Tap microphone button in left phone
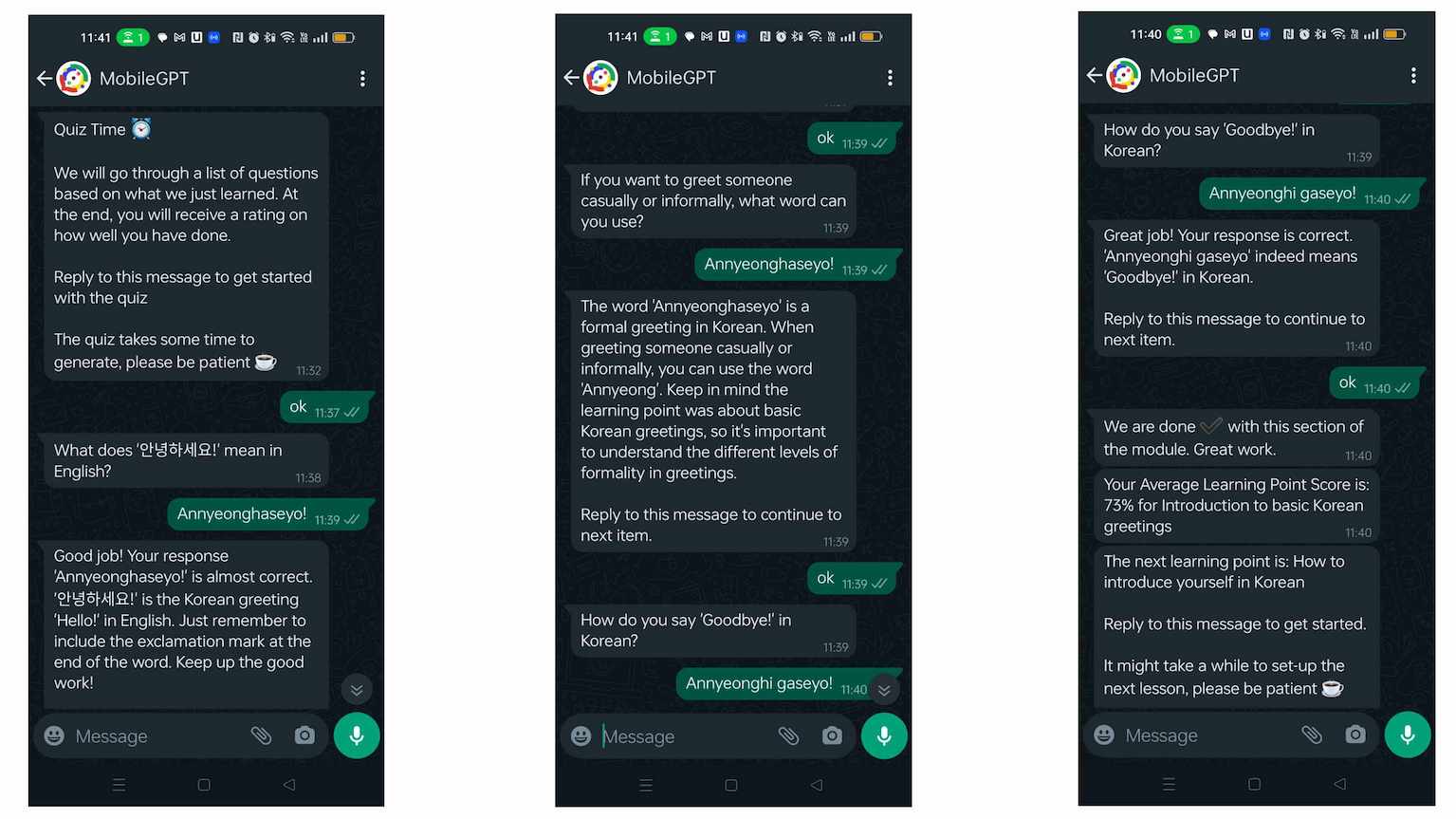 point(357,735)
